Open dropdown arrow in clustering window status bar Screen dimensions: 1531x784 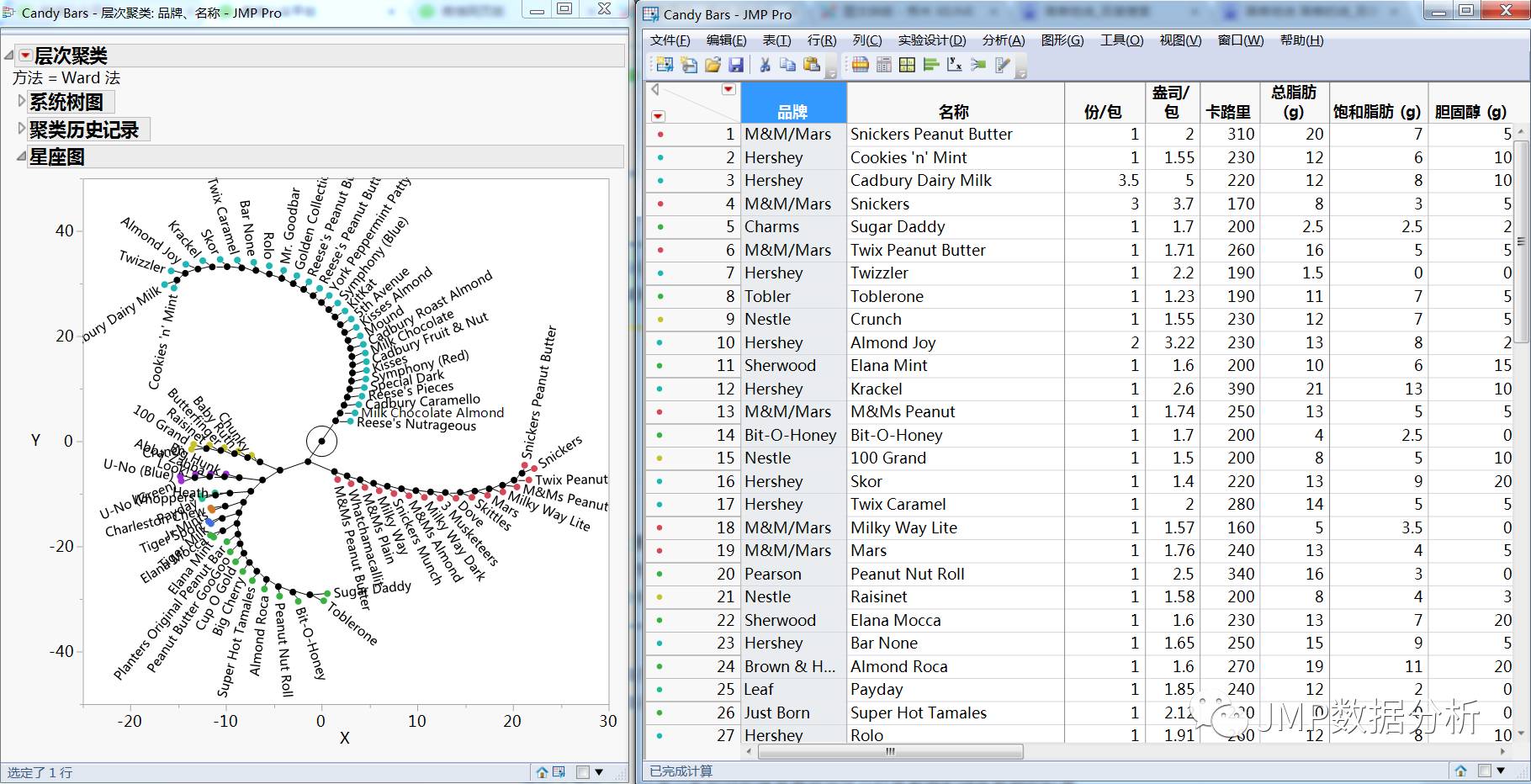point(599,772)
